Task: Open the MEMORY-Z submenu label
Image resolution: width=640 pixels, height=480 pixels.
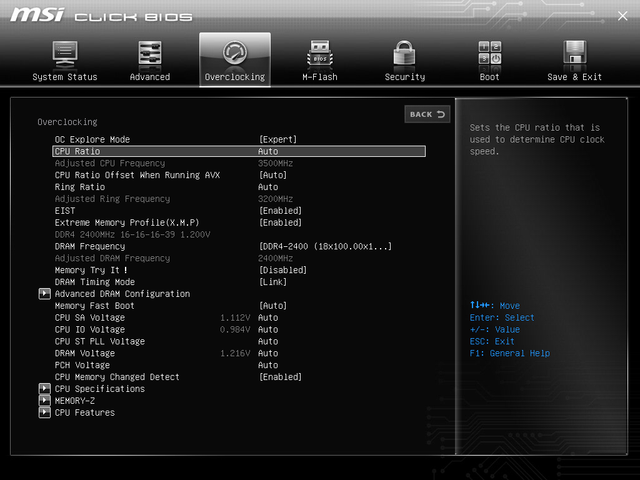Action: [x=75, y=401]
